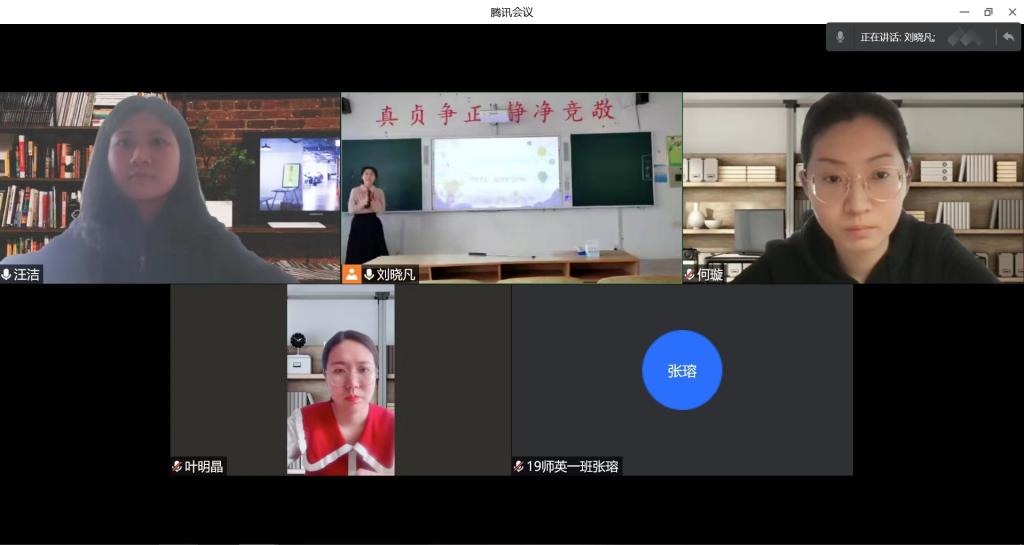
Task: Click the muted mic icon beside 何璇
Action: (690, 274)
